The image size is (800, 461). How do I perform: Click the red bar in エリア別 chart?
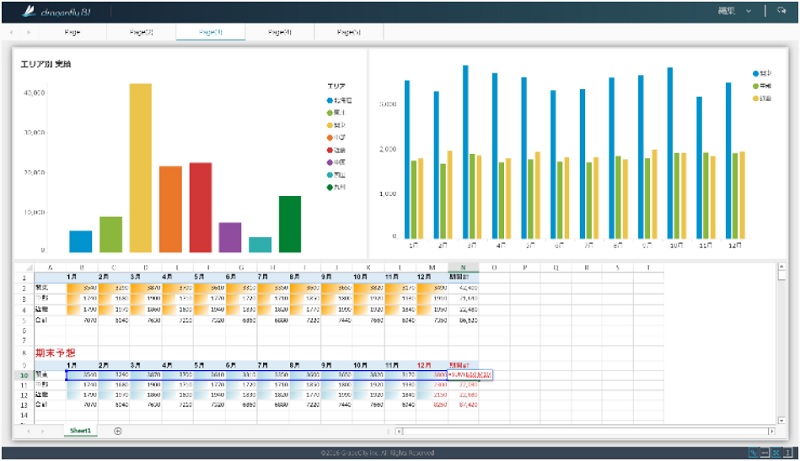click(201, 208)
